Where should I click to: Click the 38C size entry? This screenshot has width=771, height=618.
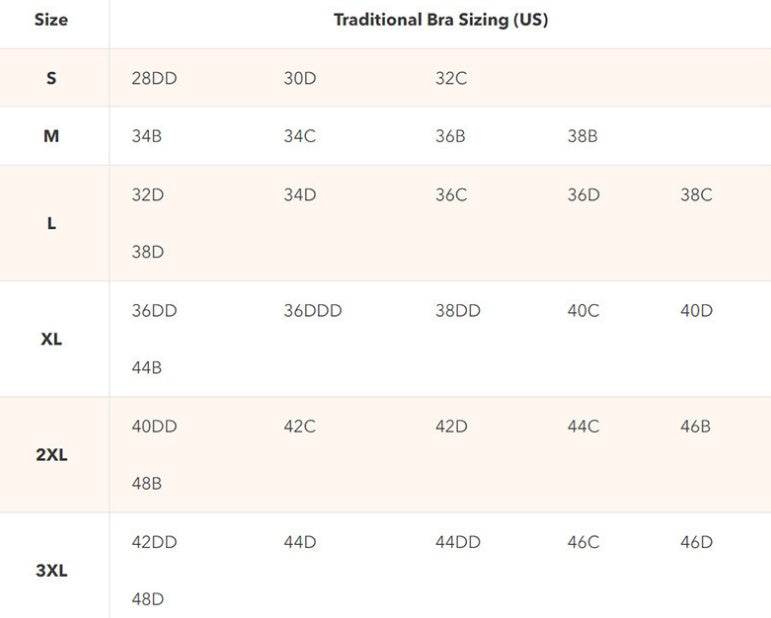click(696, 195)
